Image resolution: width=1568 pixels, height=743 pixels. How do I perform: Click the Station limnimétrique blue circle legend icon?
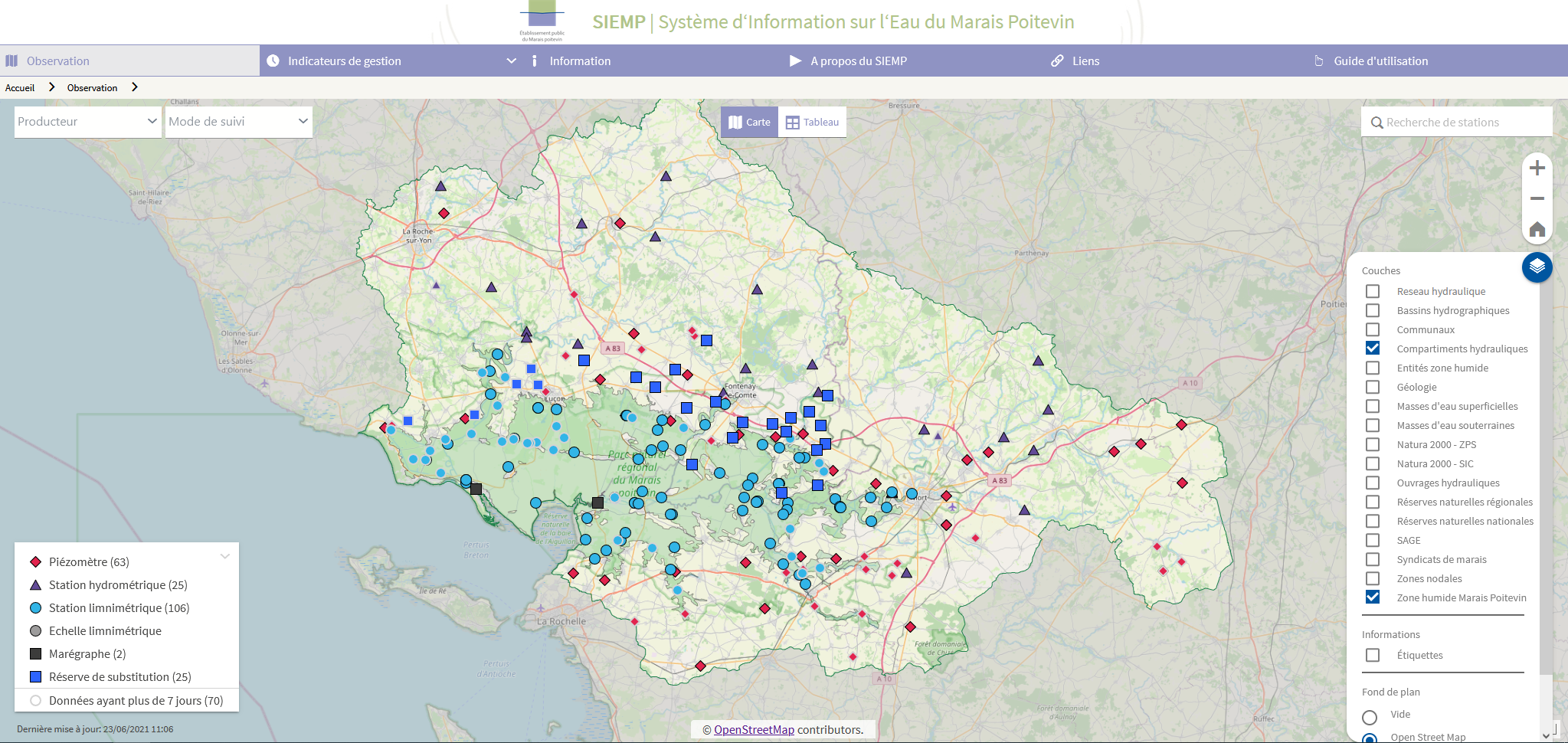click(x=35, y=607)
